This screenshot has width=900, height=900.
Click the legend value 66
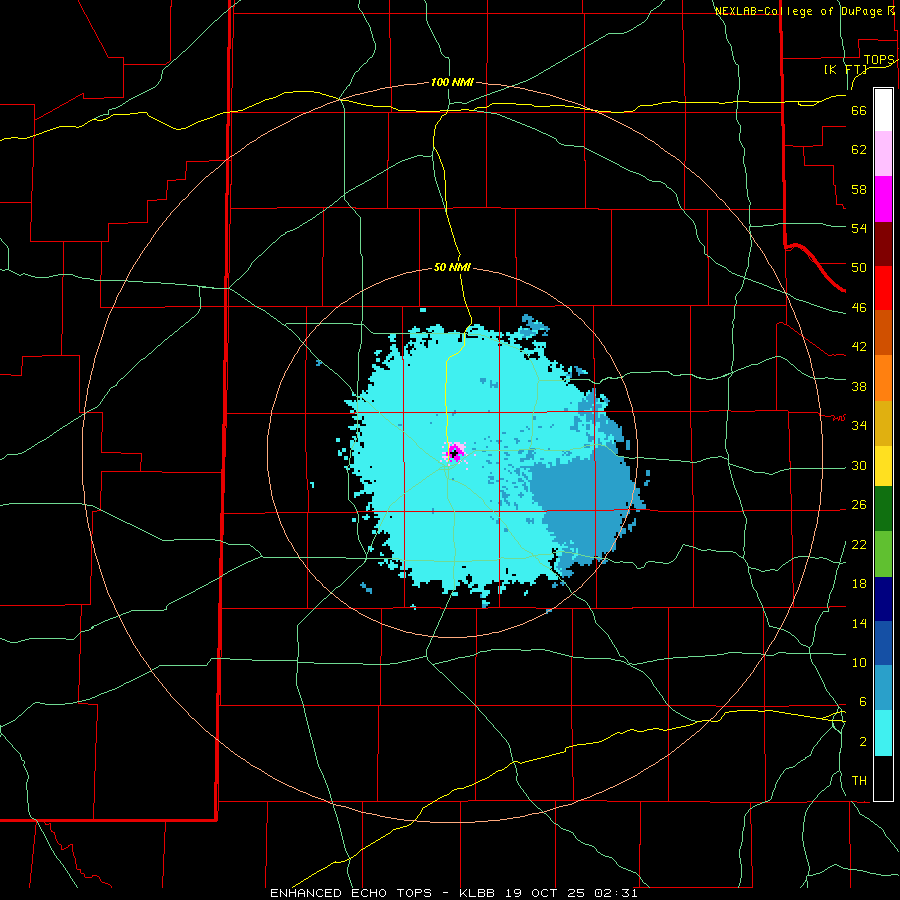click(x=859, y=111)
